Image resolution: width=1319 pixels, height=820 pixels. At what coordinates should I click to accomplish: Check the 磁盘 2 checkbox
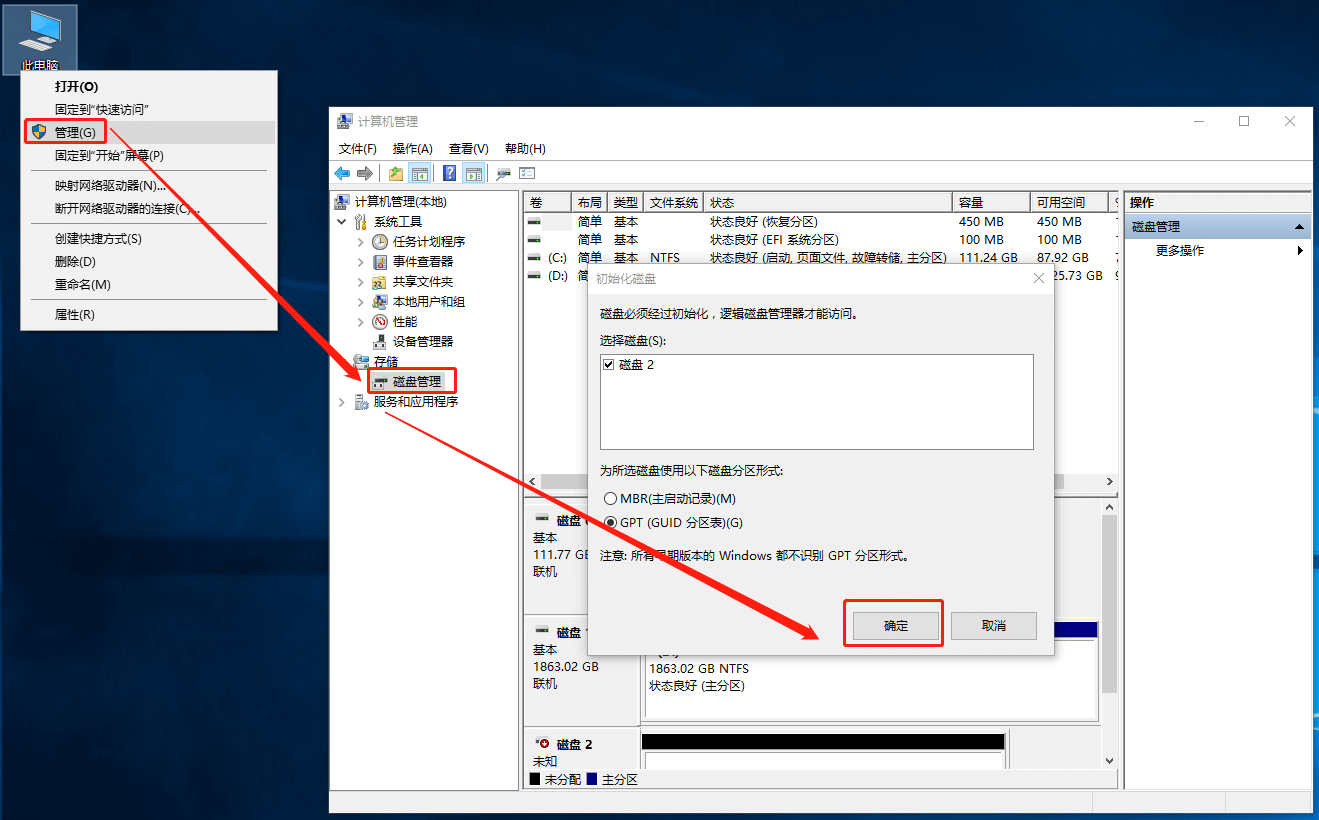[608, 364]
